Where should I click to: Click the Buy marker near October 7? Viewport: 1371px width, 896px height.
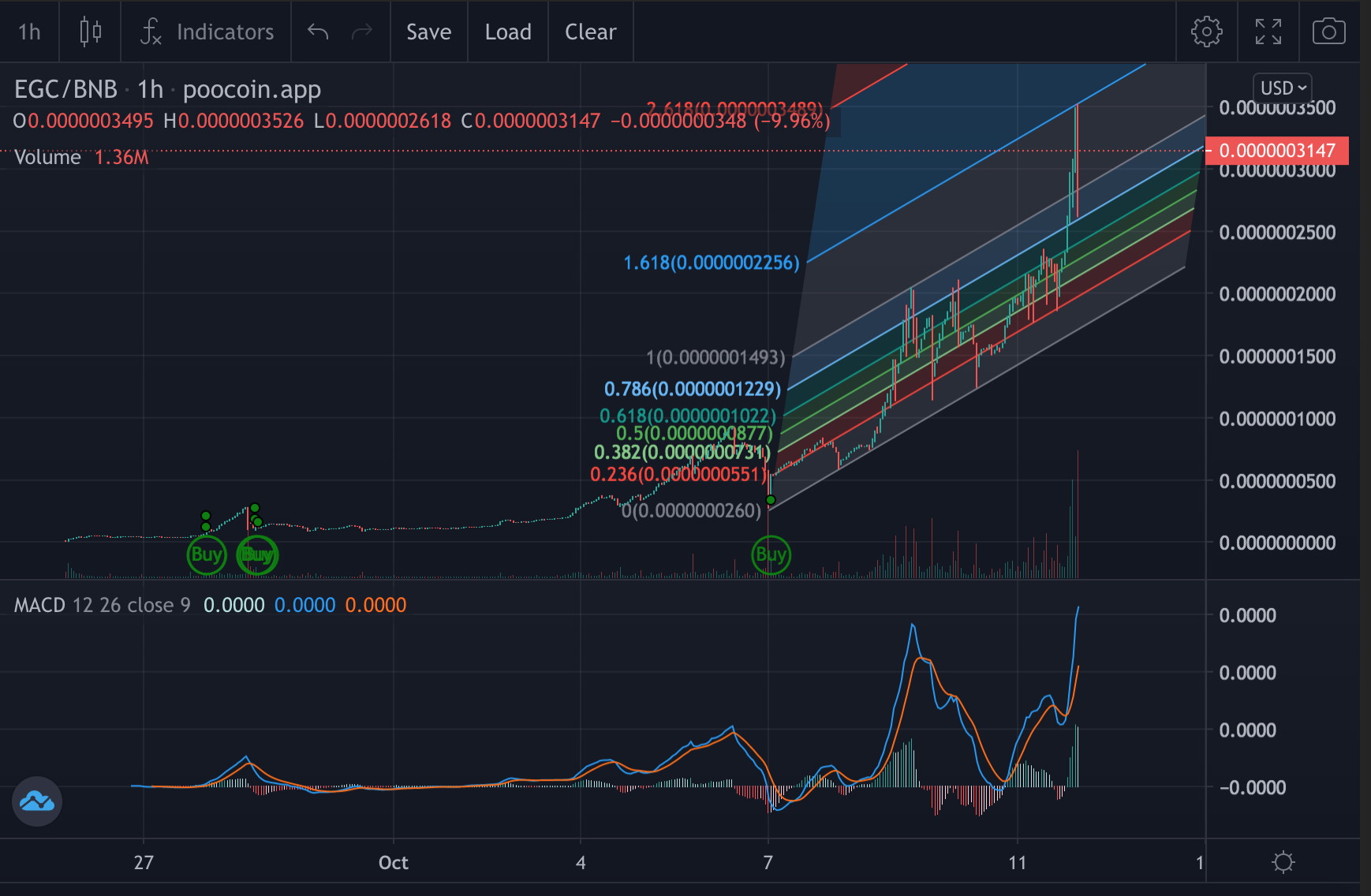pyautogui.click(x=771, y=554)
